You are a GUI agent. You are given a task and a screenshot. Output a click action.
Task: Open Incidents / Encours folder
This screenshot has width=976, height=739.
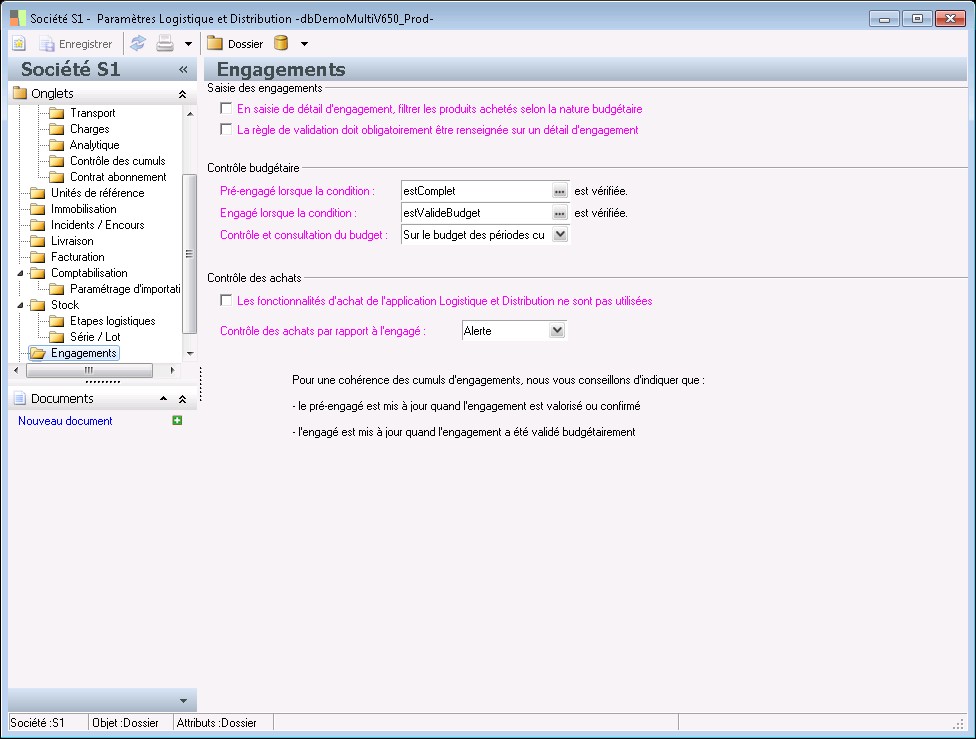point(97,225)
